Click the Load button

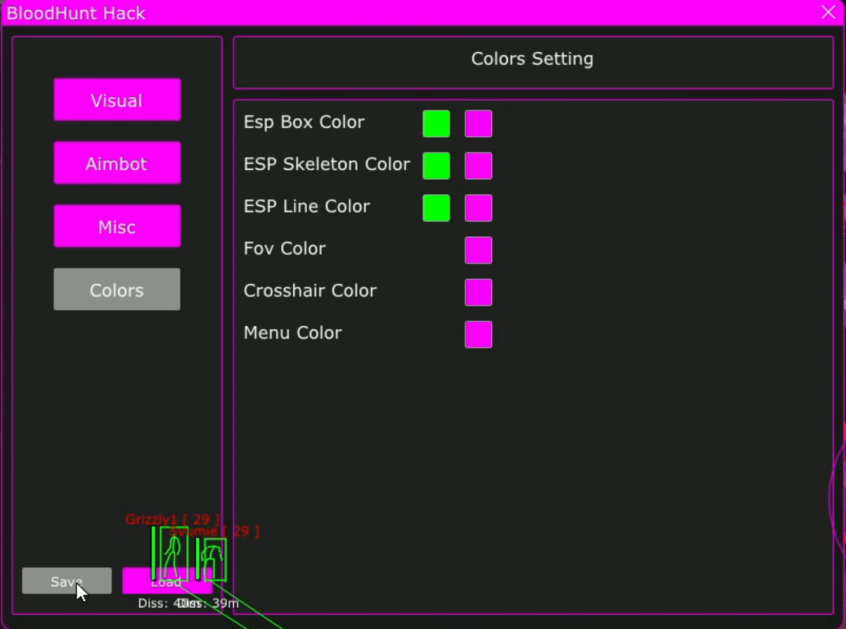pos(167,581)
